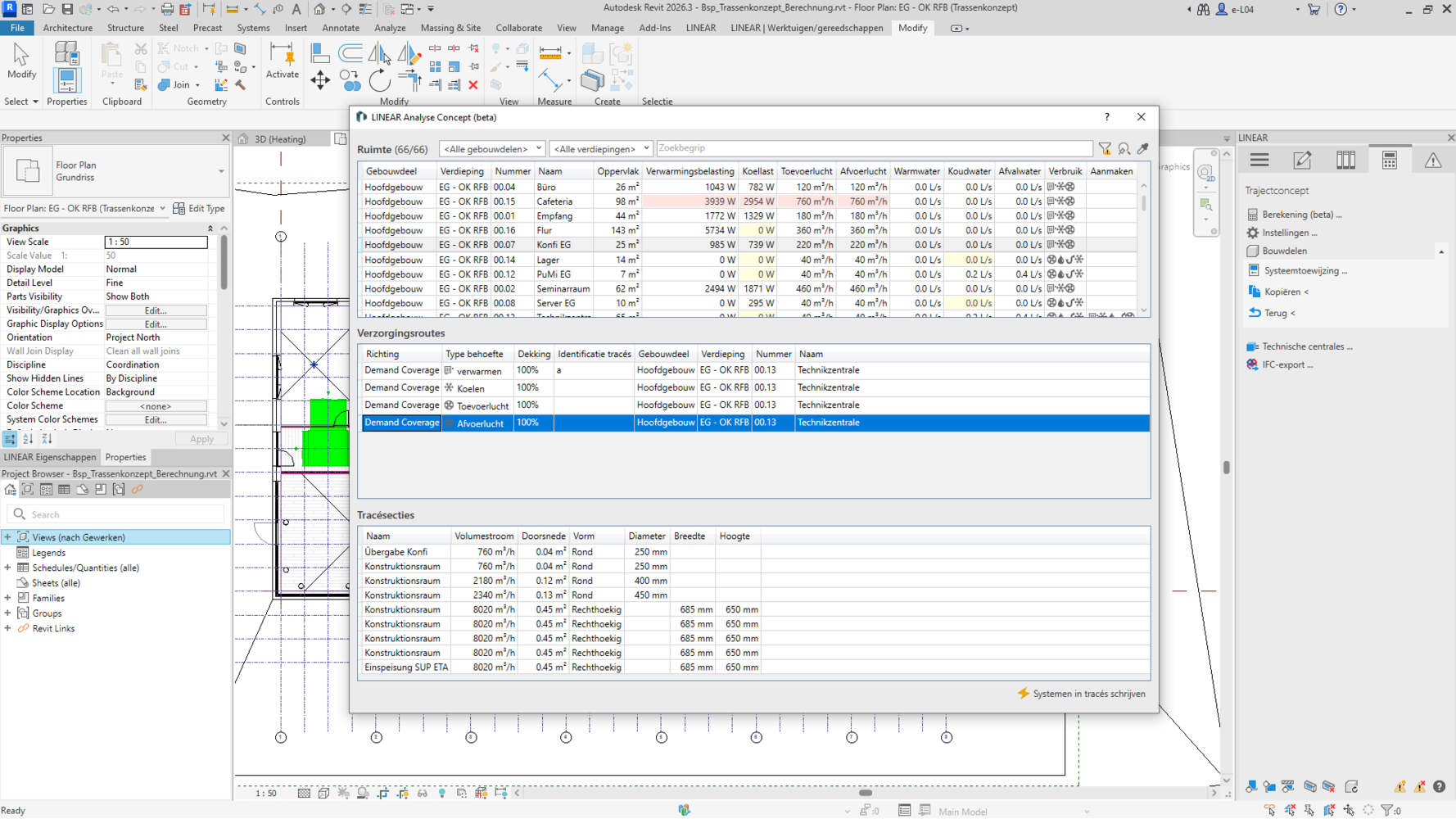Click the red Delete X icon
Image resolution: width=1456 pixels, height=819 pixels.
[x=473, y=85]
